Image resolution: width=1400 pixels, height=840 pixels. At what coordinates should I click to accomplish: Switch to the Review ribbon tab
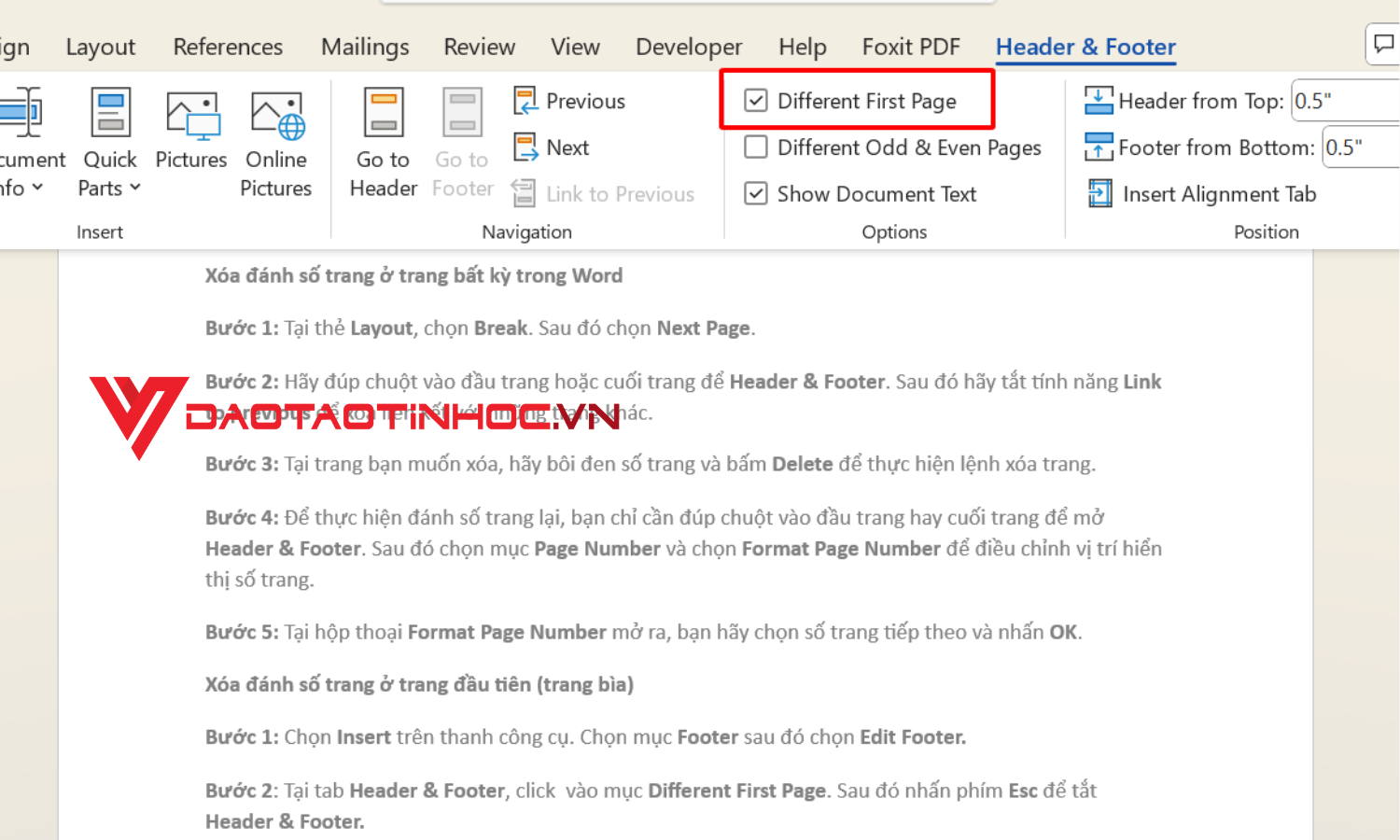[x=479, y=46]
